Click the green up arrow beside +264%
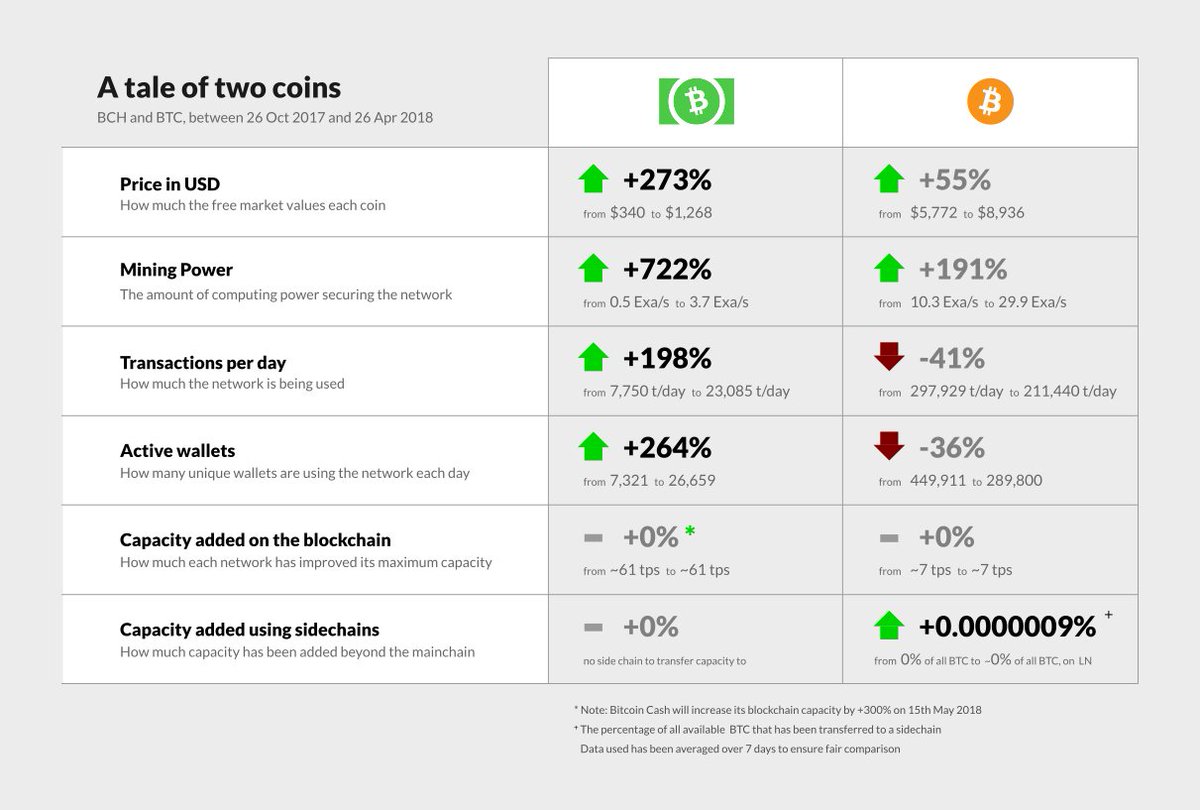Screen dimensions: 1200x810 click(593, 446)
